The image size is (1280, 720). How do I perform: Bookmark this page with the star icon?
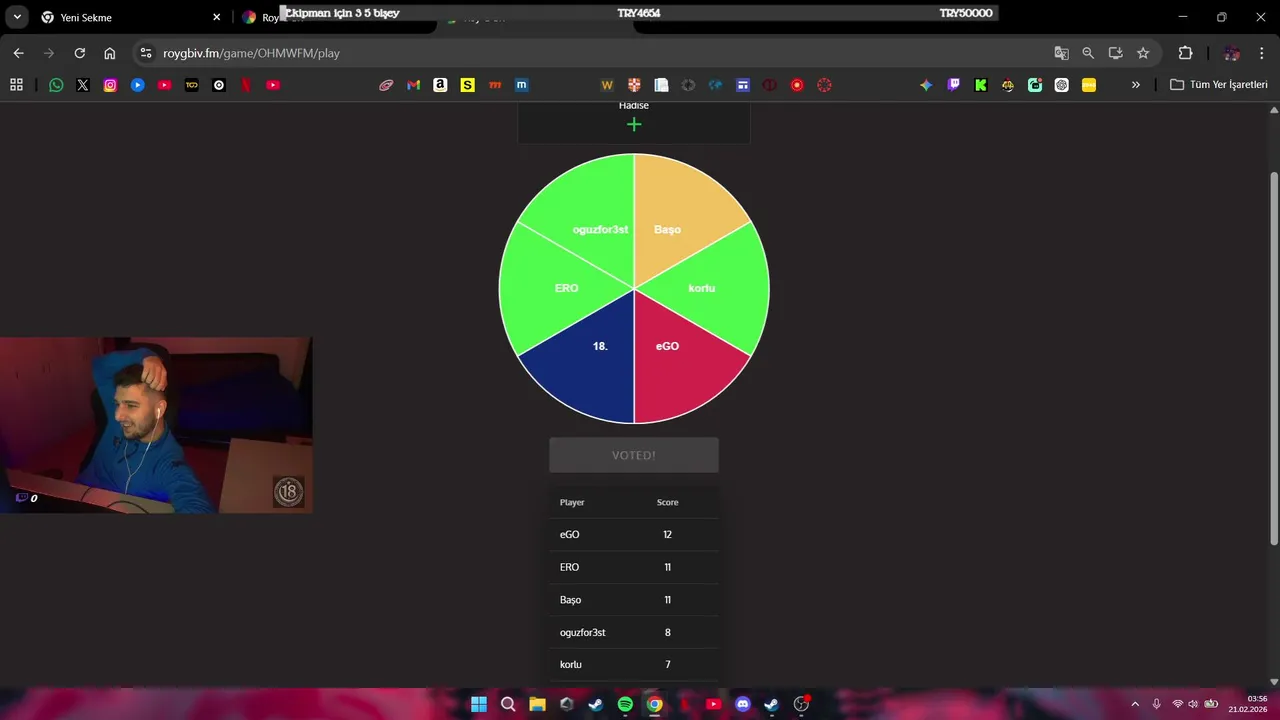point(1143,53)
